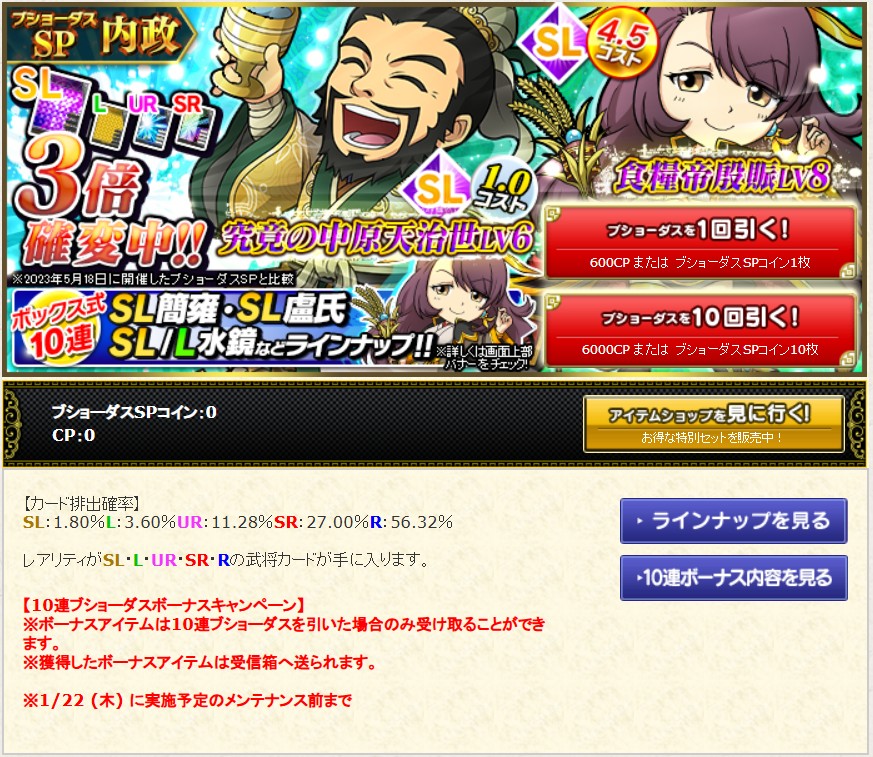Viewport: 873px width, 757px height.
Task: Open 10連ボーナス内容を見る button
Action: 734,578
